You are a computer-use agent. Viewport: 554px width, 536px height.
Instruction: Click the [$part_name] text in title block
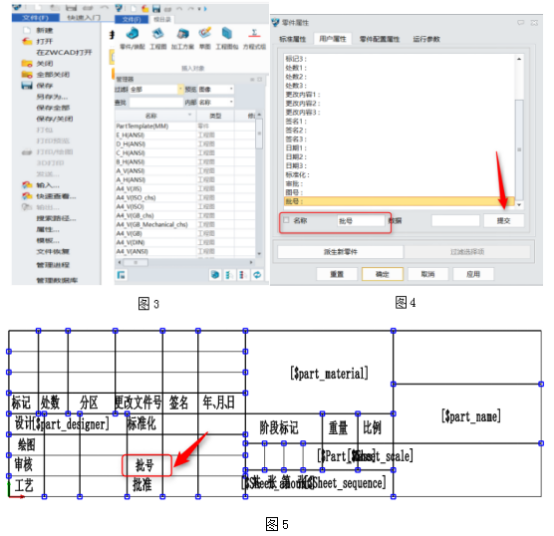click(471, 416)
